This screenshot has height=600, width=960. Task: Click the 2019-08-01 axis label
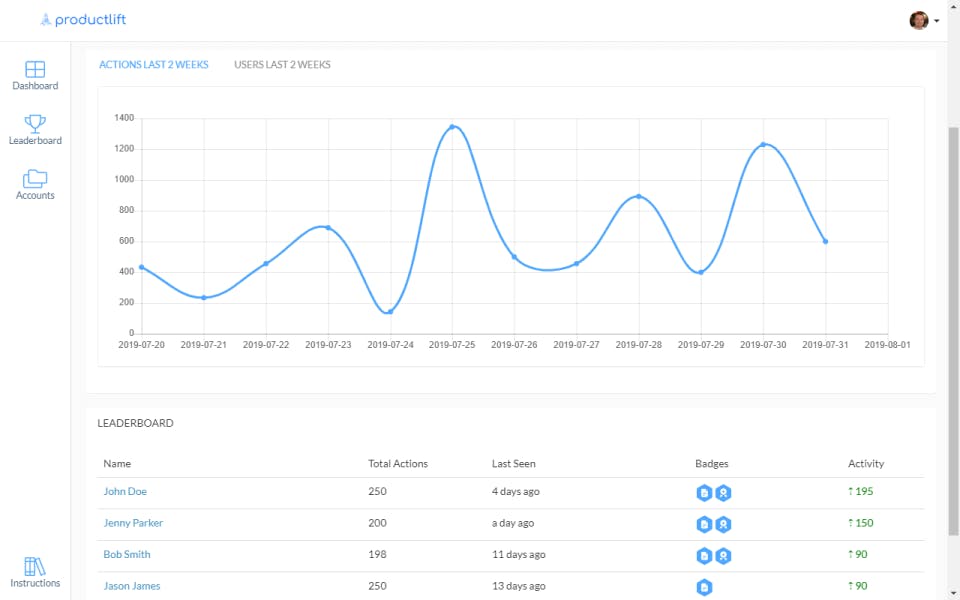click(x=887, y=345)
